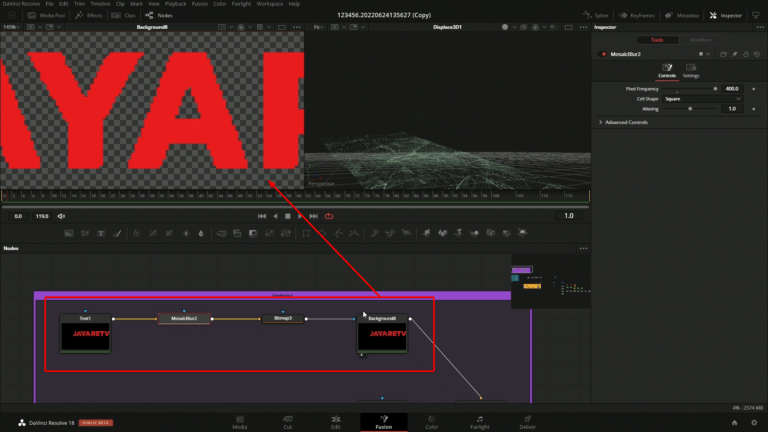Jump to first frame button

point(262,216)
